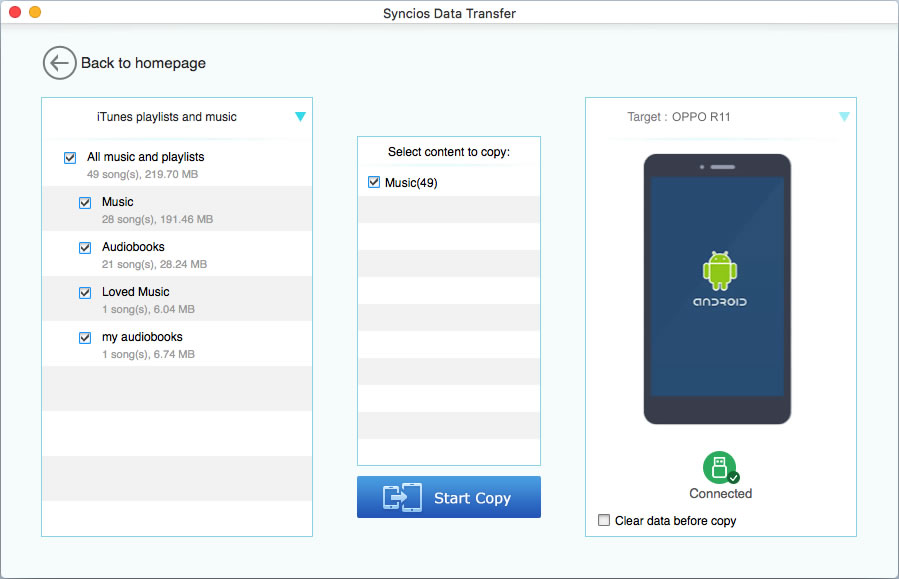Click the 'iTunes playlists and music' title
Viewport: 899px width, 579px height.
click(167, 117)
